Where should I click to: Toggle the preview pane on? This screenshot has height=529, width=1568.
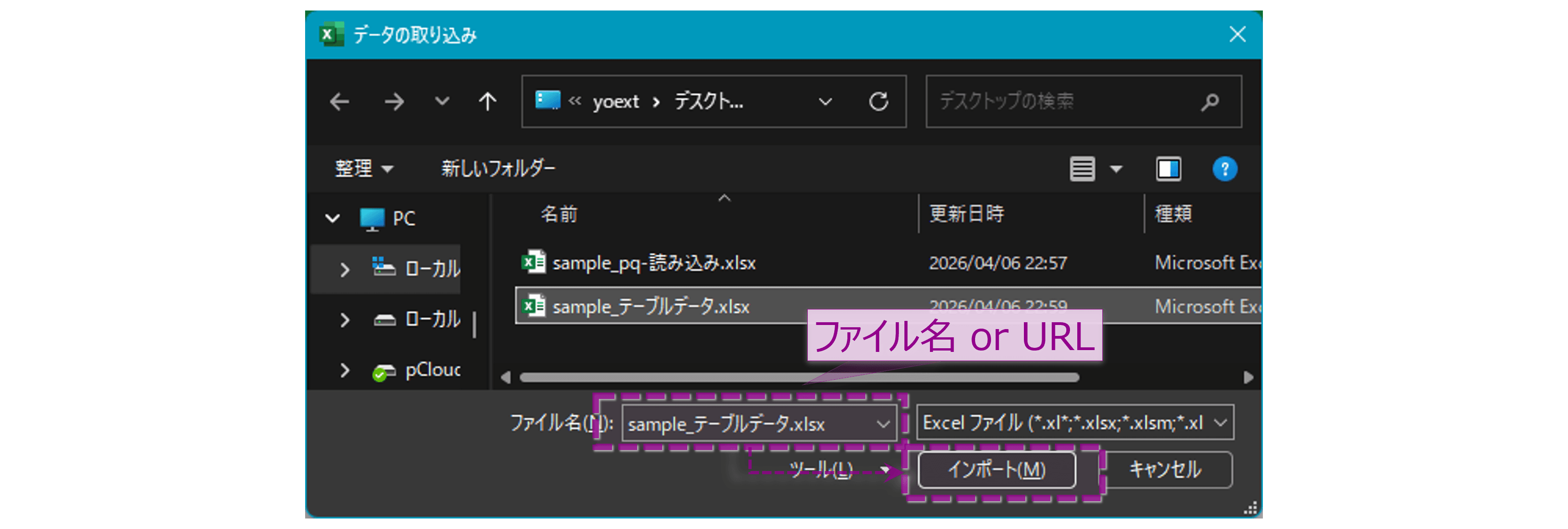coord(1168,169)
